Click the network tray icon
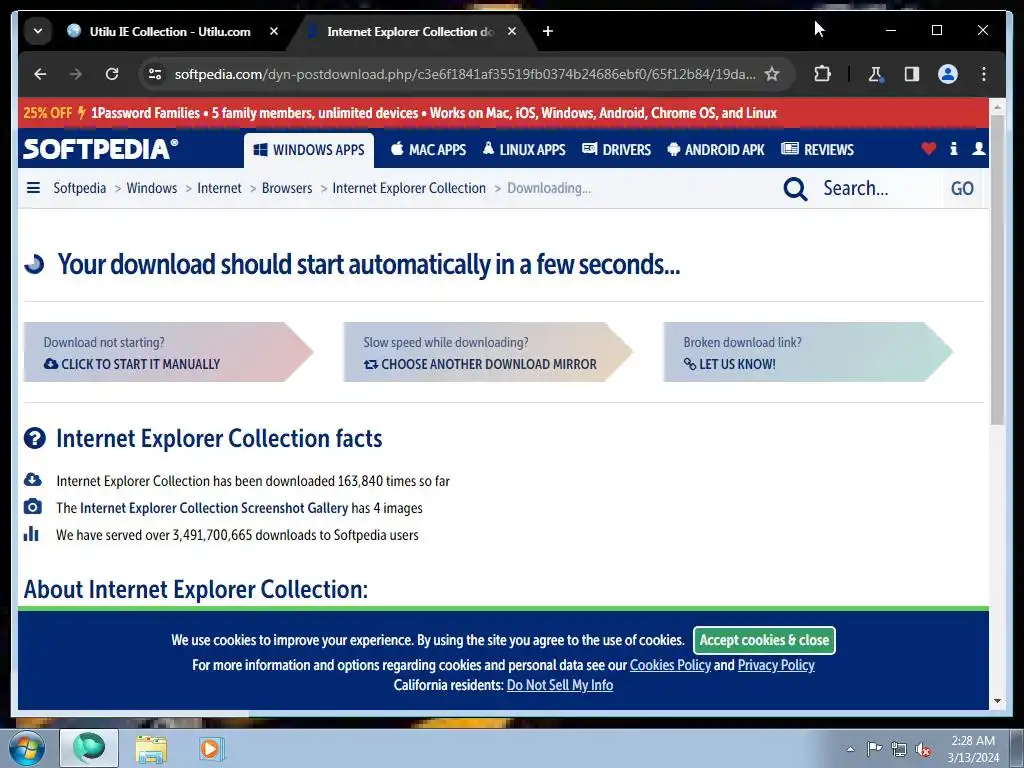Screen dimensions: 1024x768 point(899,750)
